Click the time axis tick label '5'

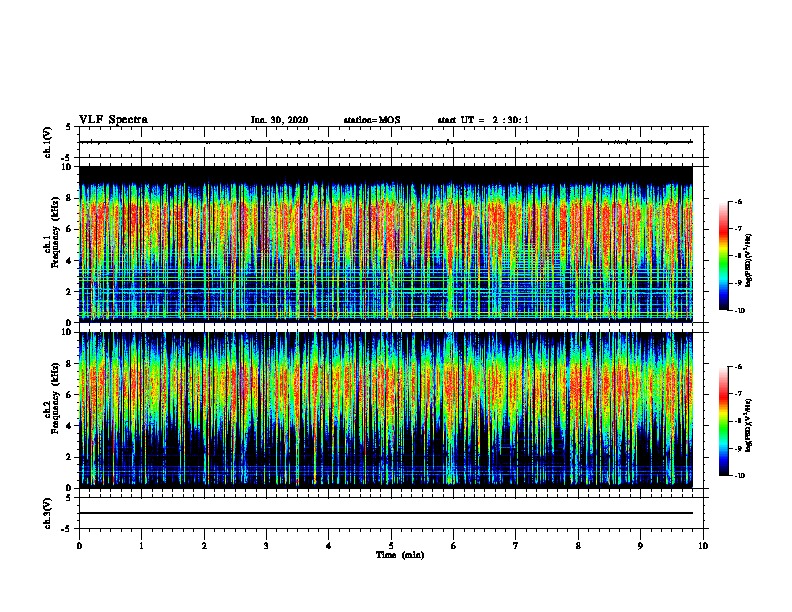pos(391,545)
